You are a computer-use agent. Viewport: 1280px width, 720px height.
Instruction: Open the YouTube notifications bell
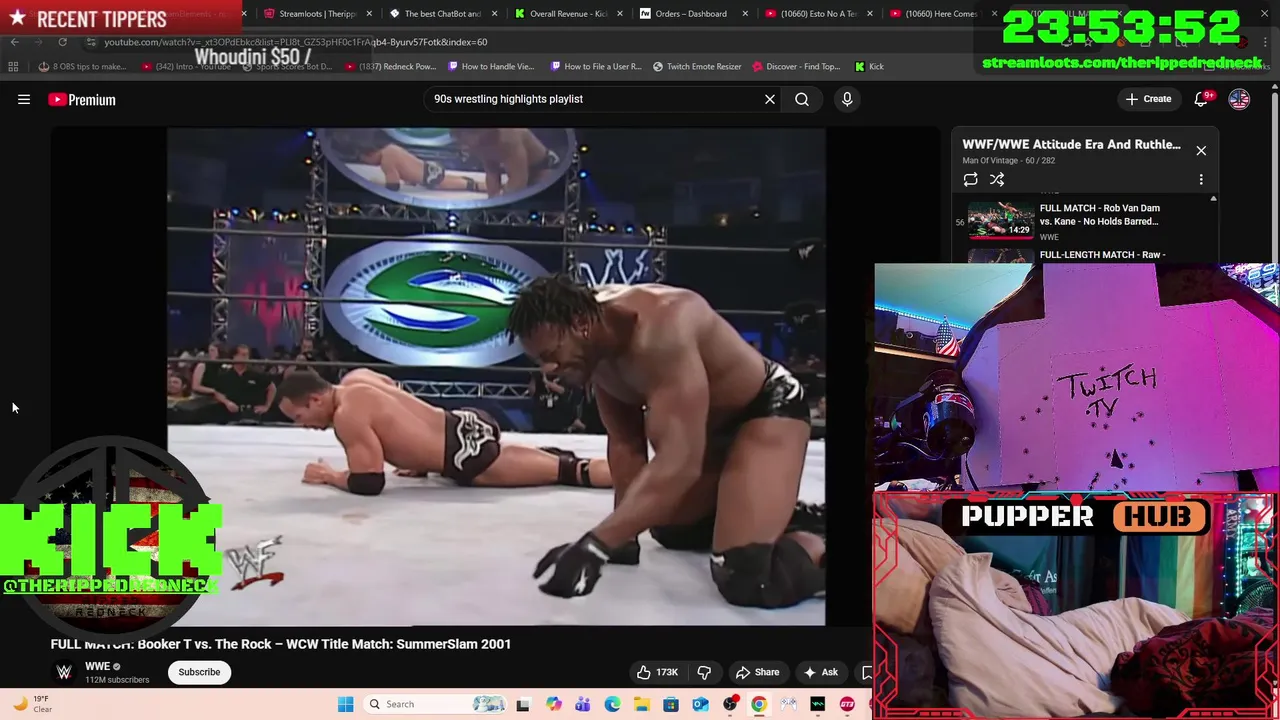pyautogui.click(x=1201, y=99)
